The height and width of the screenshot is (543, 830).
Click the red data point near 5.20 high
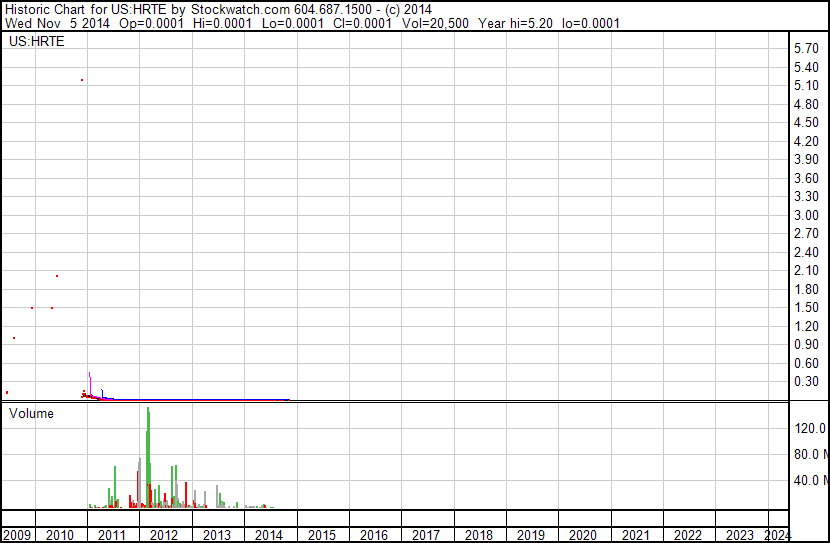click(82, 80)
